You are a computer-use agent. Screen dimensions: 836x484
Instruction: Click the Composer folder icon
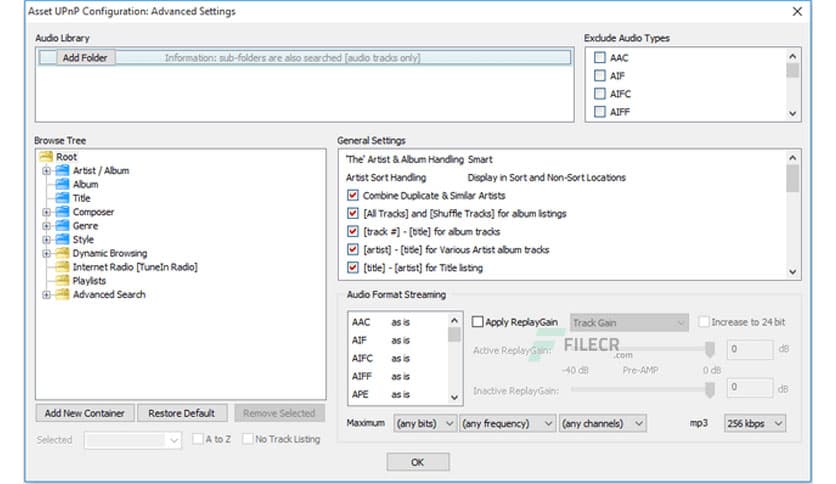[62, 212]
